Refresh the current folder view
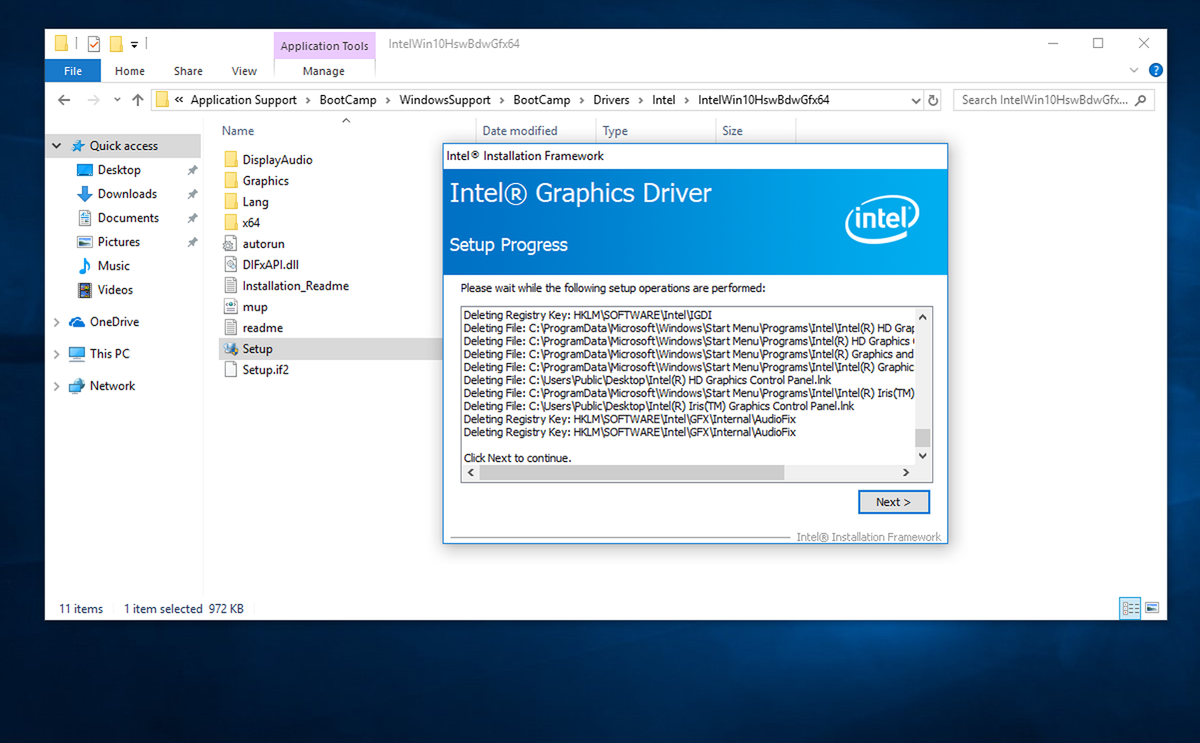The image size is (1200, 743). pyautogui.click(x=934, y=100)
